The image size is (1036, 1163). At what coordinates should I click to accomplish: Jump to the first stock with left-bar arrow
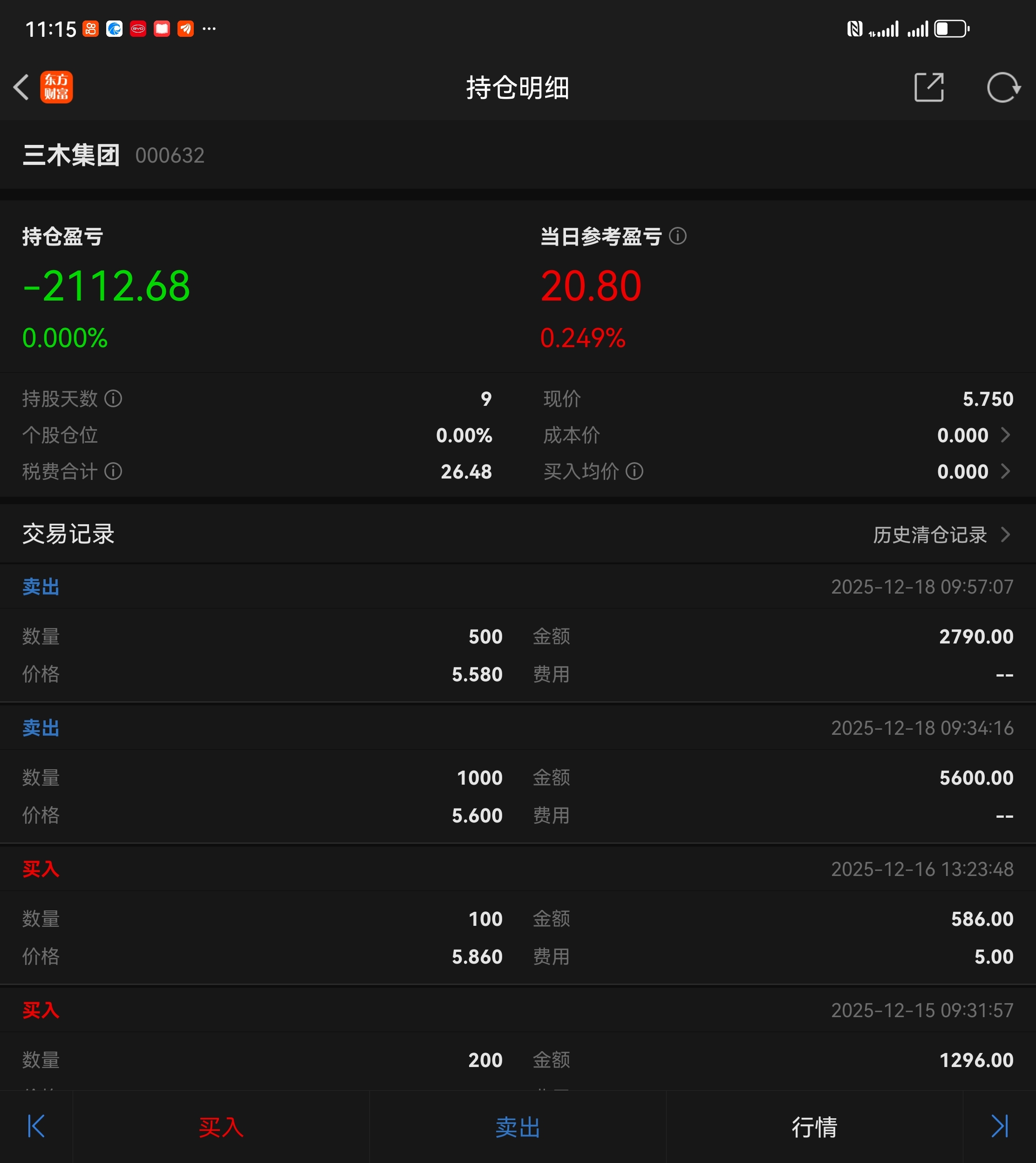(36, 1126)
